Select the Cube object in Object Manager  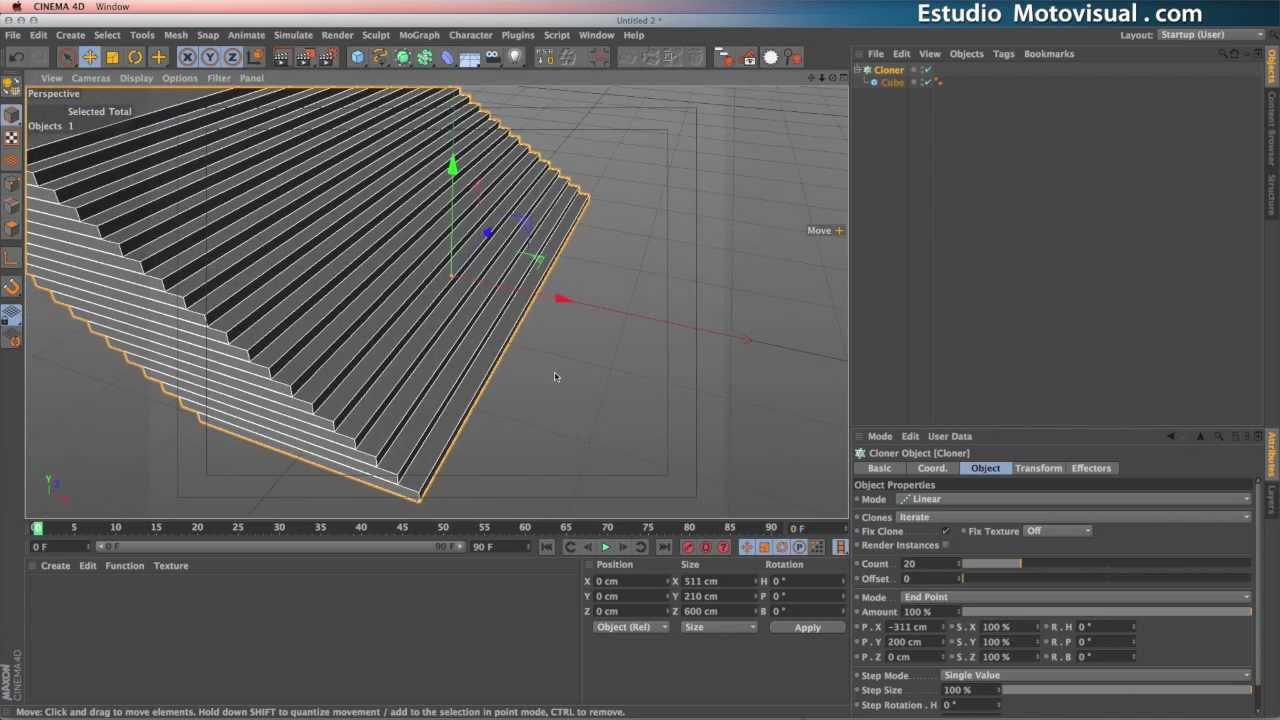click(892, 82)
